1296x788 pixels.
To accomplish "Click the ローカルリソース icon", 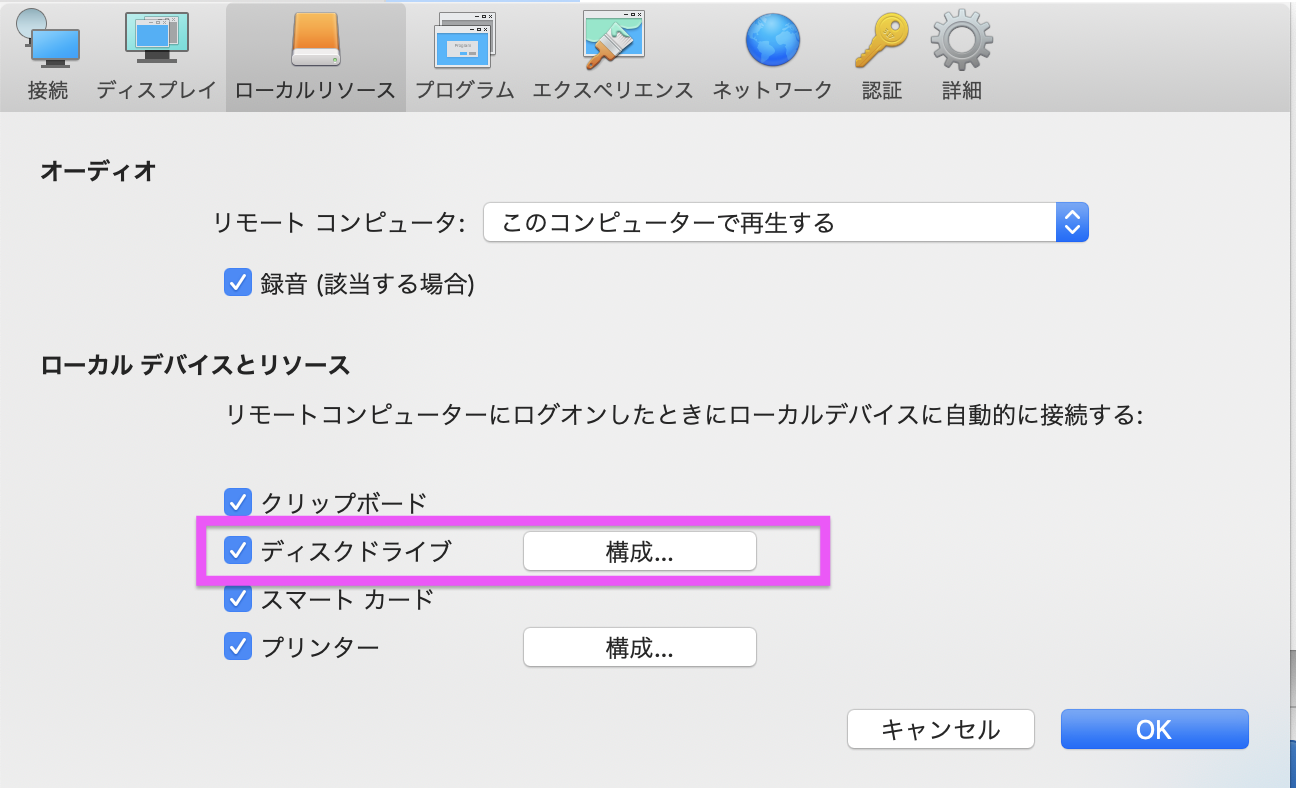I will 315,40.
